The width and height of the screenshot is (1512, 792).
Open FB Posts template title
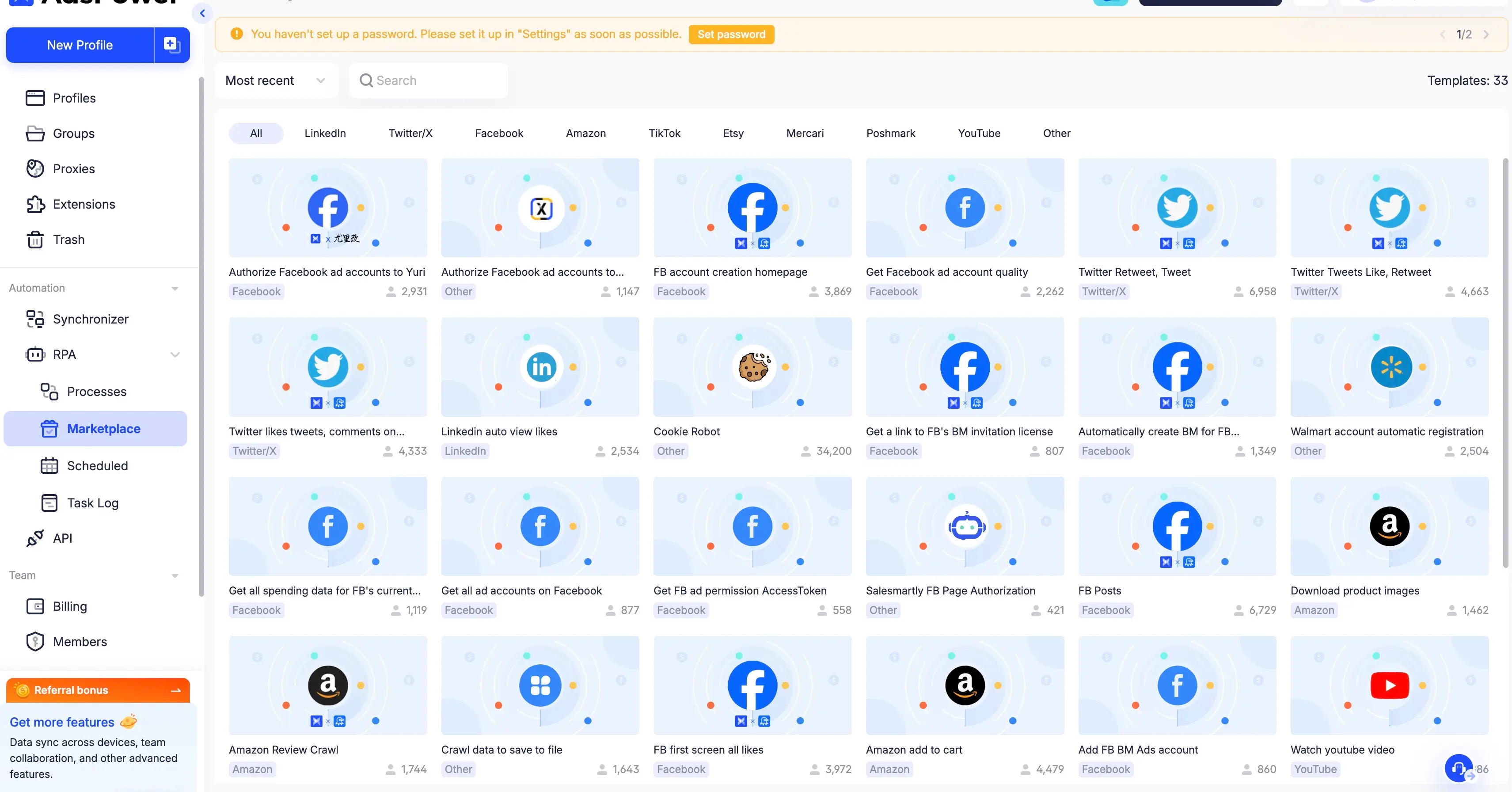(x=1099, y=590)
